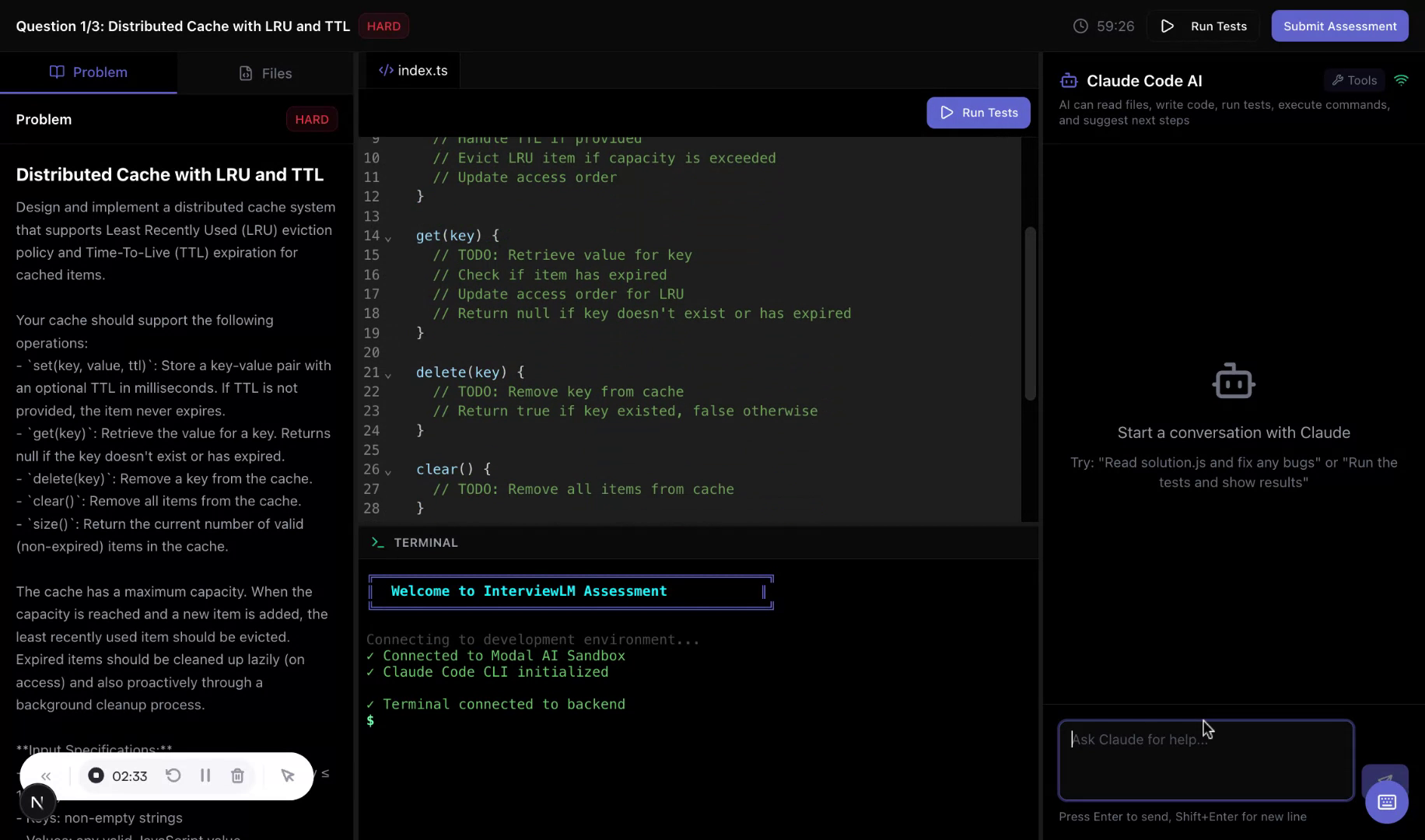The height and width of the screenshot is (840, 1425).
Task: Delete the recording with the trash icon
Action: click(237, 775)
